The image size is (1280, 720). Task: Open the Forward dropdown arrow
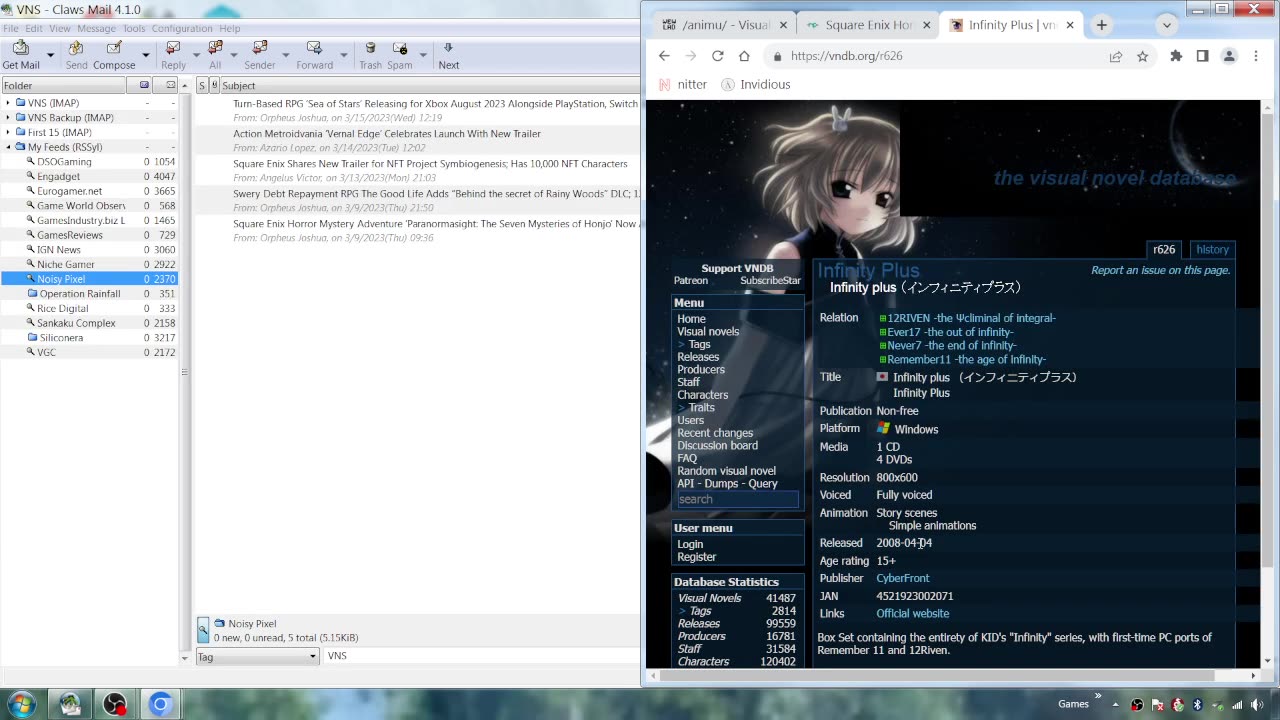tap(343, 56)
